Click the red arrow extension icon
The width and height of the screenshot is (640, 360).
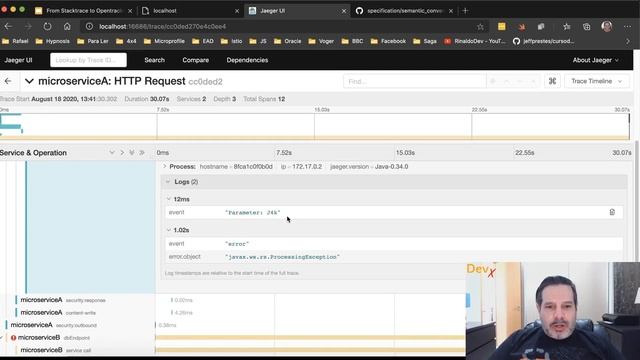(x=522, y=27)
